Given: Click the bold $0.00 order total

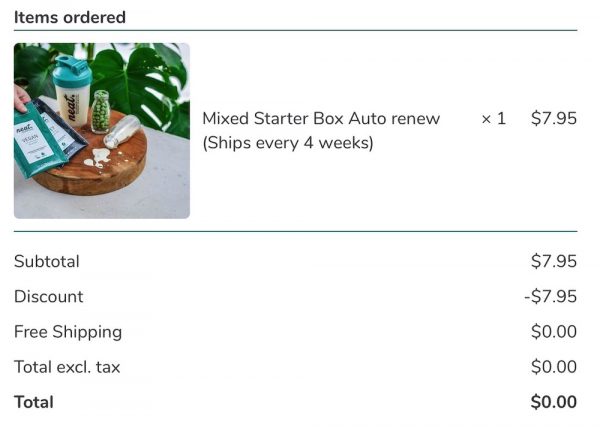Looking at the screenshot, I should 553,402.
